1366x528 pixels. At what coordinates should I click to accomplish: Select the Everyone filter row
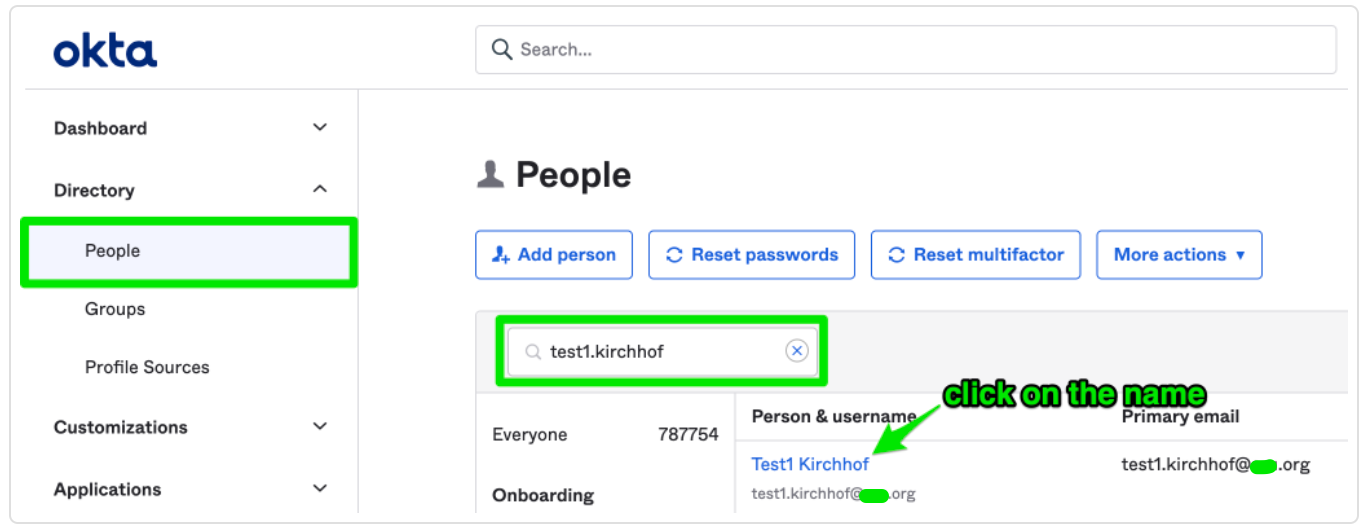(x=605, y=435)
